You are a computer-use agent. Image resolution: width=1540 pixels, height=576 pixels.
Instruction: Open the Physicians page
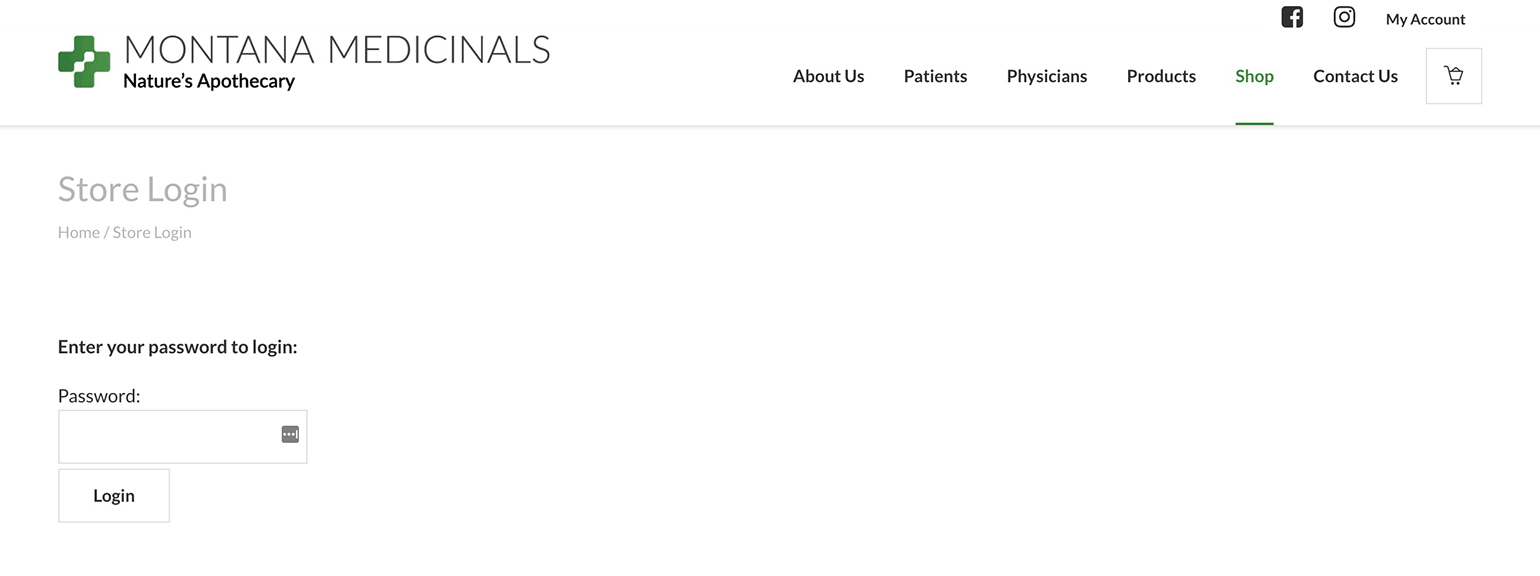[1046, 76]
